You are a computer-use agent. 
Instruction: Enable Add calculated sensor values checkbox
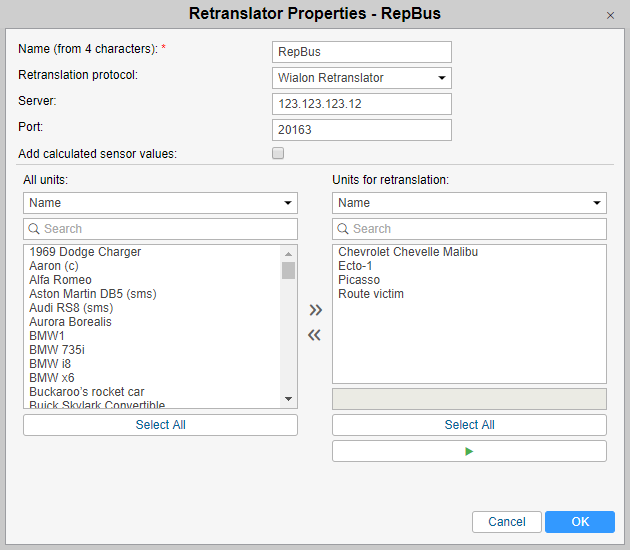click(278, 153)
